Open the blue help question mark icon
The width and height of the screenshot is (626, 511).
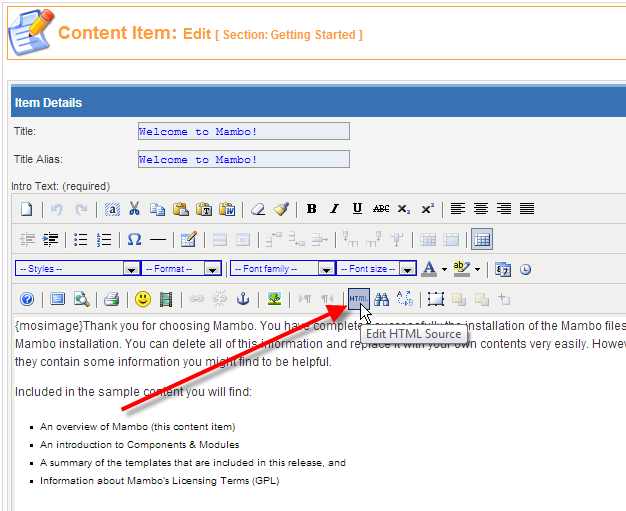pos(27,298)
